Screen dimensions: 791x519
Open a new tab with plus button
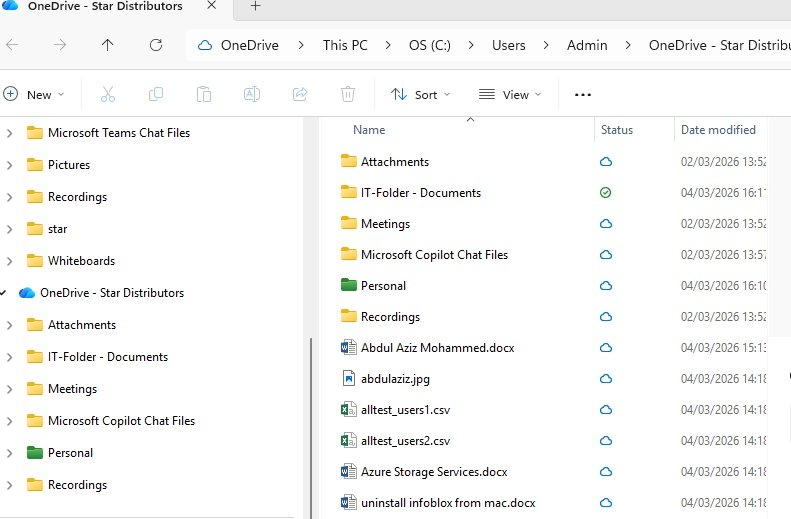coord(255,7)
